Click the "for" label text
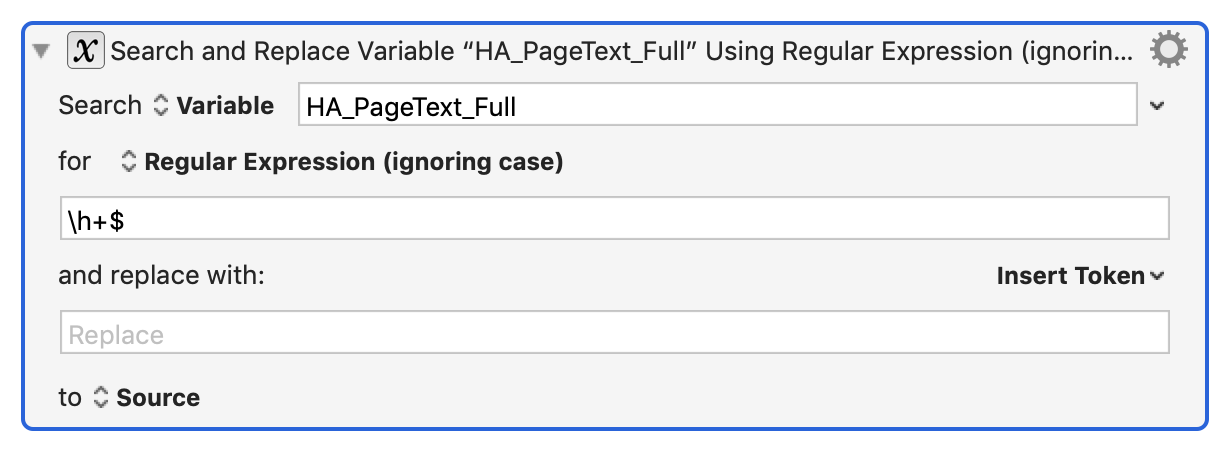The height and width of the screenshot is (458, 1230). coord(75,161)
